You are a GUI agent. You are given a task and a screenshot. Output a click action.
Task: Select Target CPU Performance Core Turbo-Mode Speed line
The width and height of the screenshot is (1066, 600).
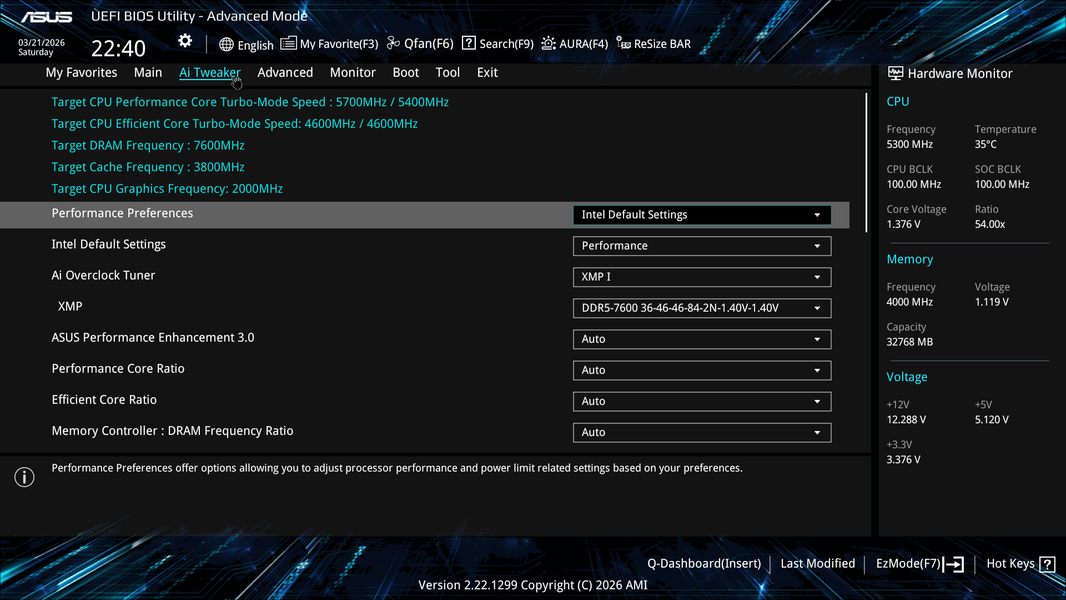(250, 102)
